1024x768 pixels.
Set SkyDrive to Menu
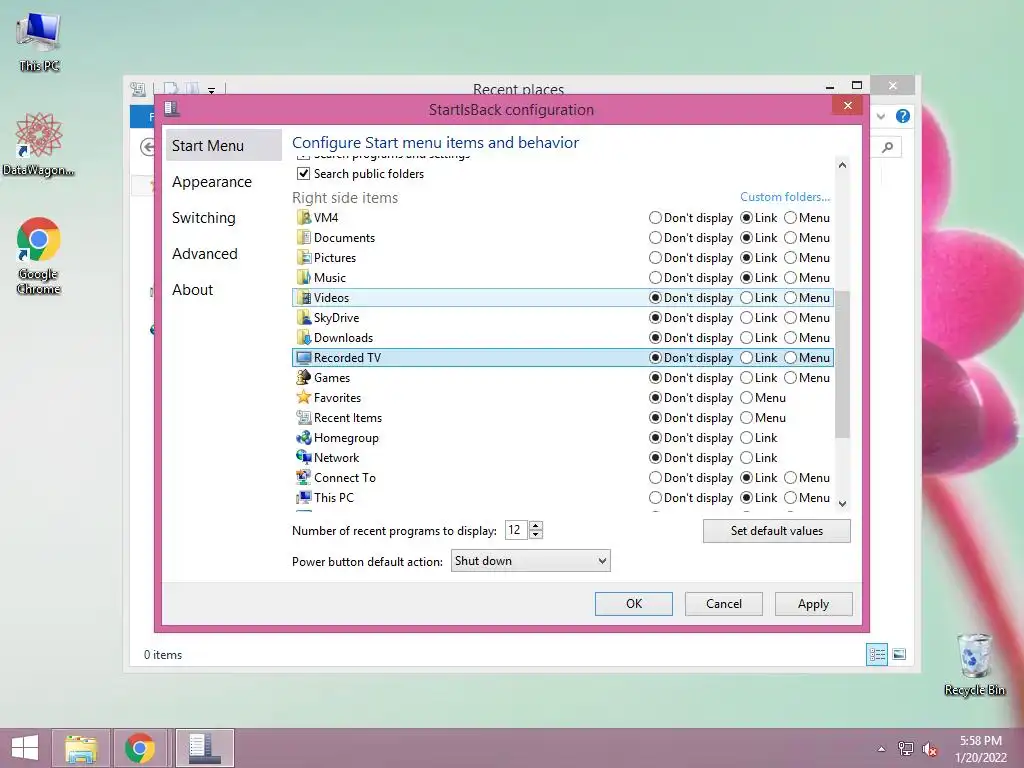(790, 317)
